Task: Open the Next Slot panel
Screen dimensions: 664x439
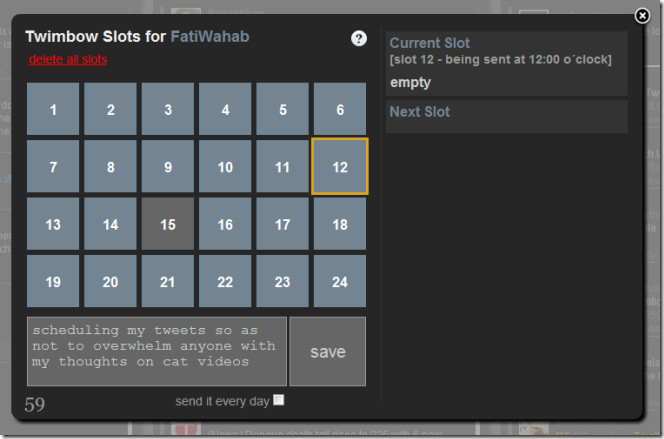Action: (x=506, y=115)
